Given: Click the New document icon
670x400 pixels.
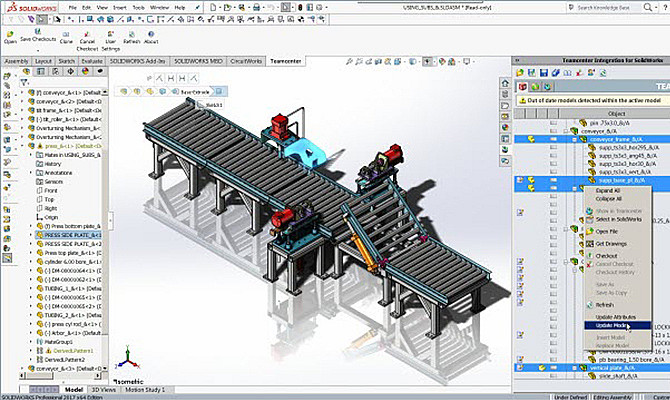Looking at the screenshot, I should pos(213,7).
